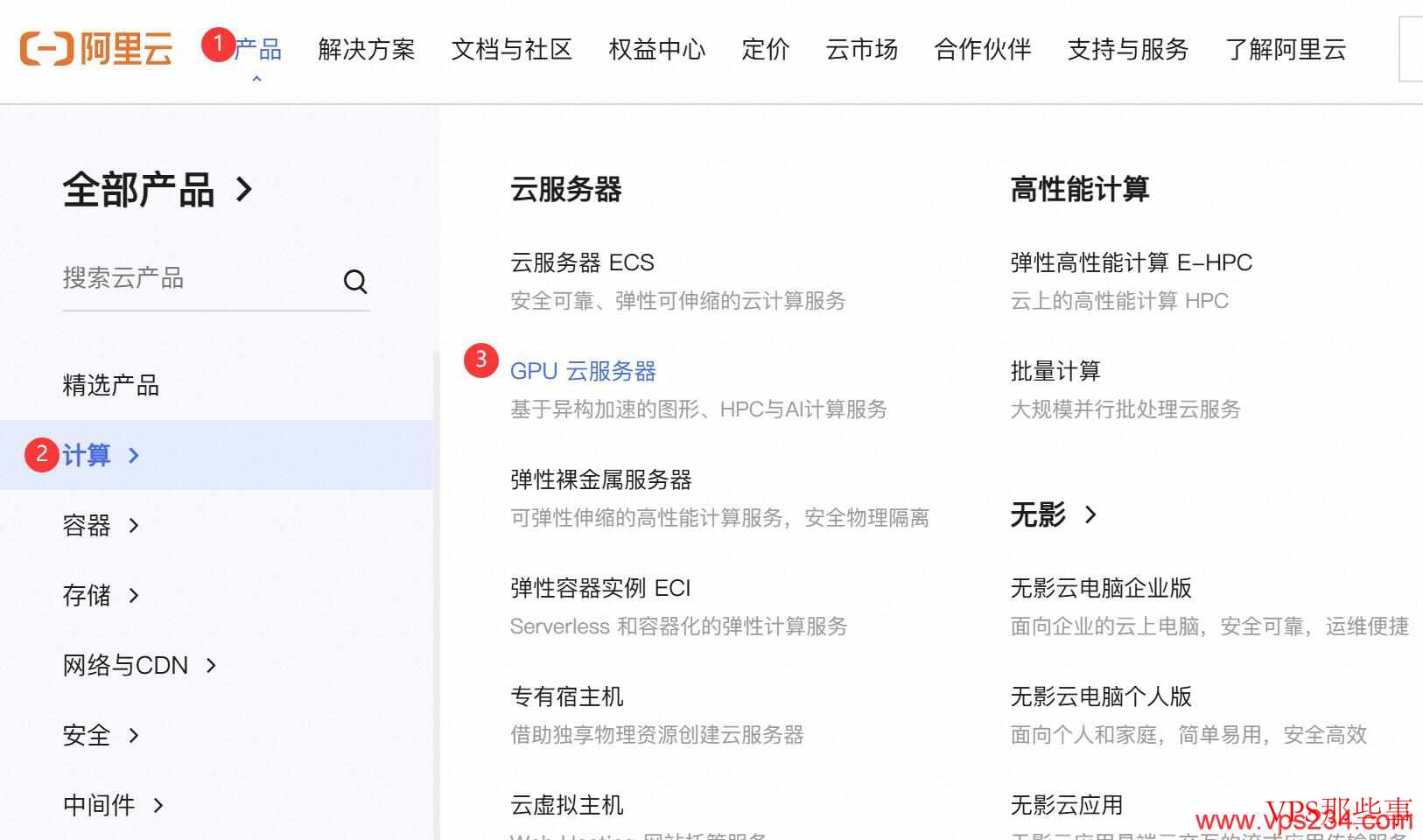Click the 高性能计算 section heading
1423x840 pixels.
(1080, 189)
